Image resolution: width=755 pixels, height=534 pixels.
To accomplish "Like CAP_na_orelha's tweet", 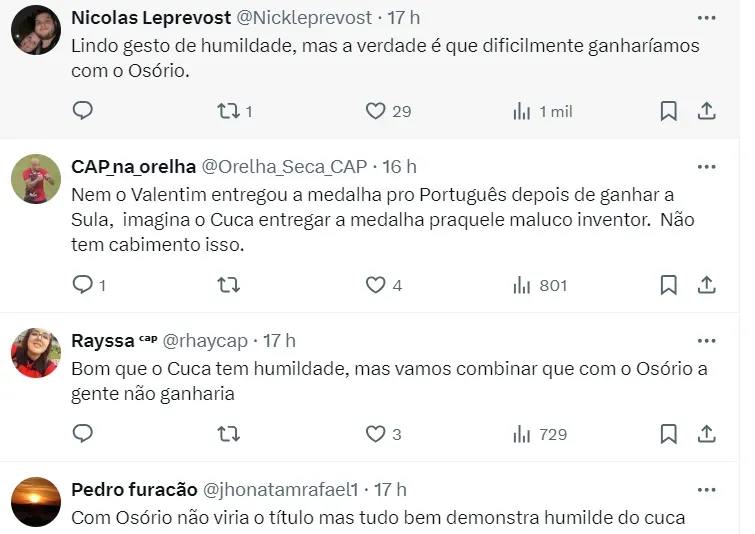I will (376, 285).
